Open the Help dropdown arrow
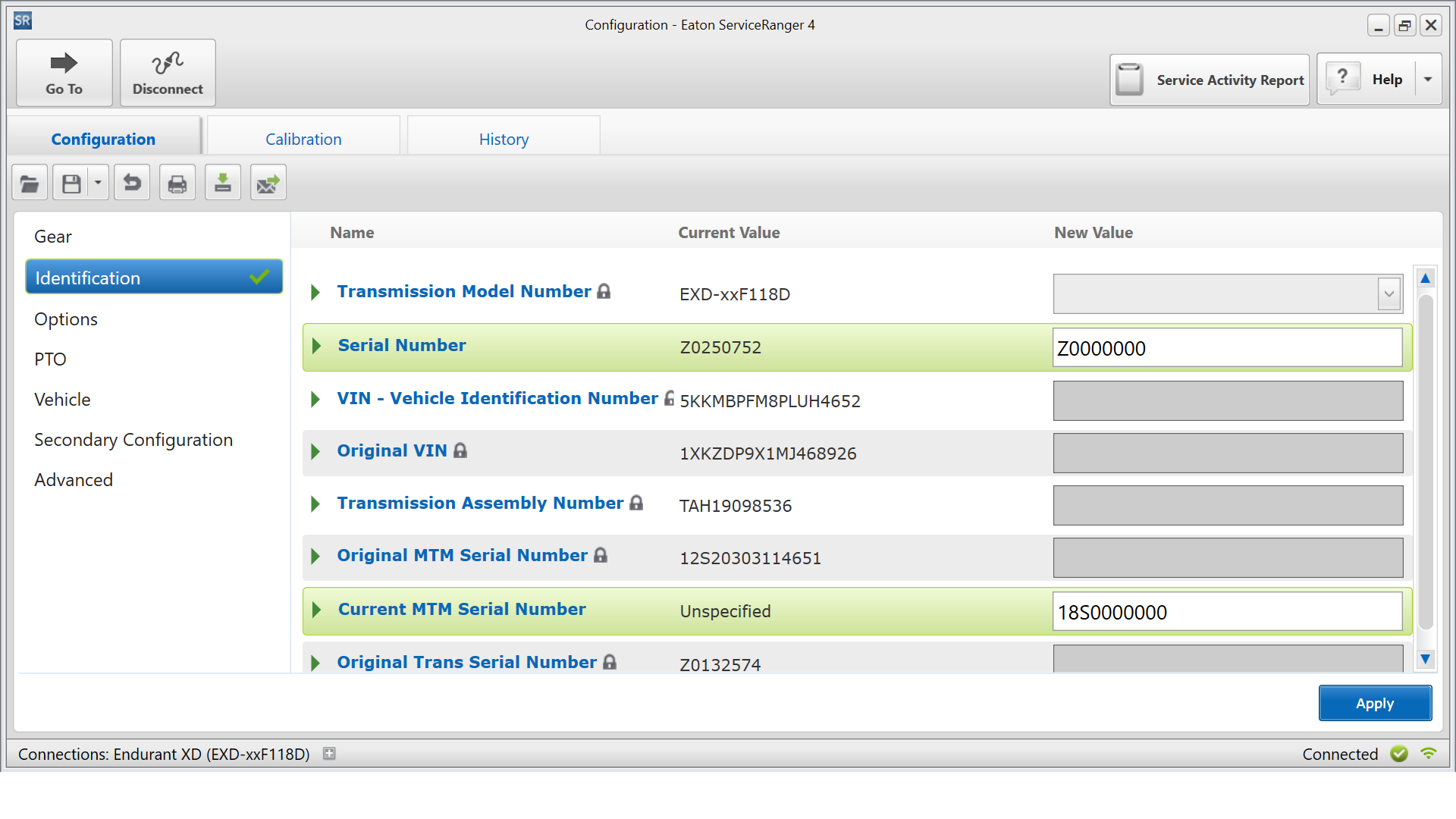The height and width of the screenshot is (819, 1456). 1428,80
